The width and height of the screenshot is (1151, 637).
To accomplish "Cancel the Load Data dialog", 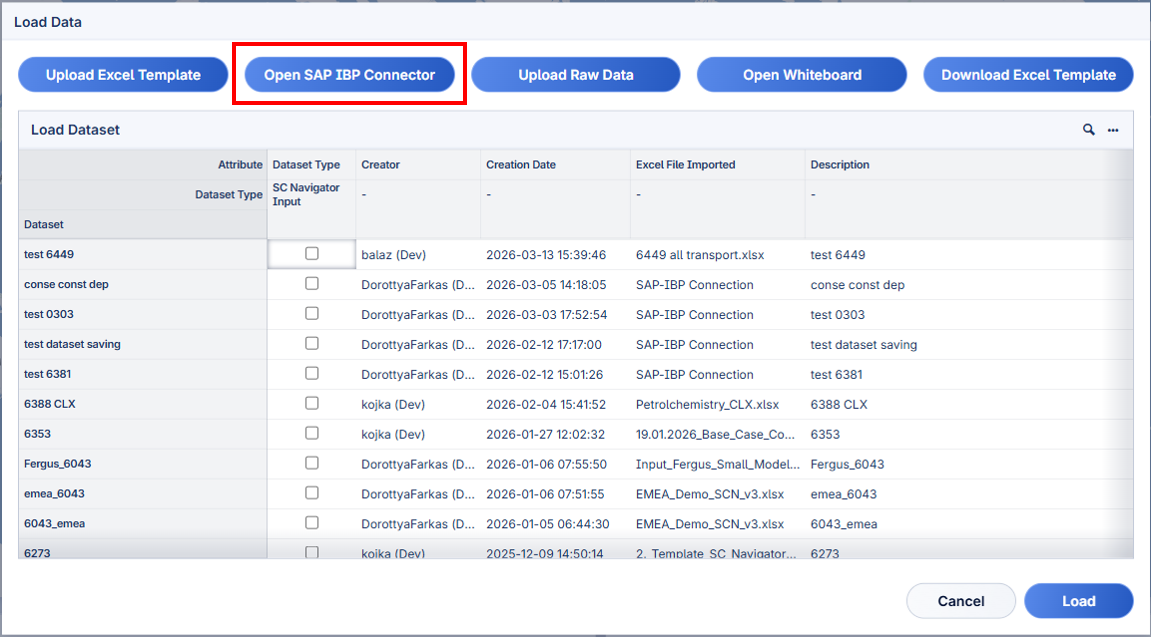I will tap(960, 601).
